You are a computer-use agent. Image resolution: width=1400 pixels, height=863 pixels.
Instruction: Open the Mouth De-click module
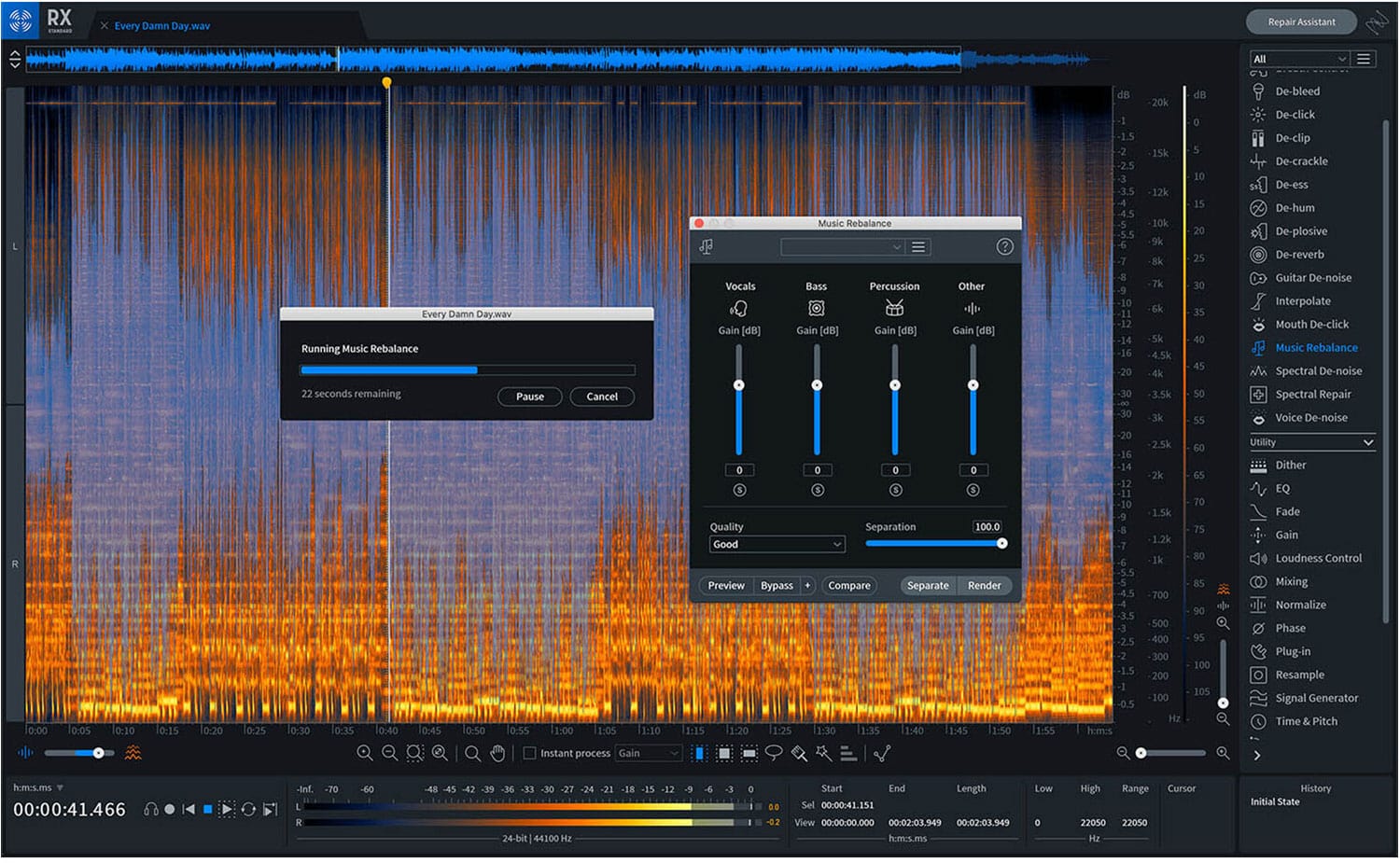click(x=1311, y=325)
